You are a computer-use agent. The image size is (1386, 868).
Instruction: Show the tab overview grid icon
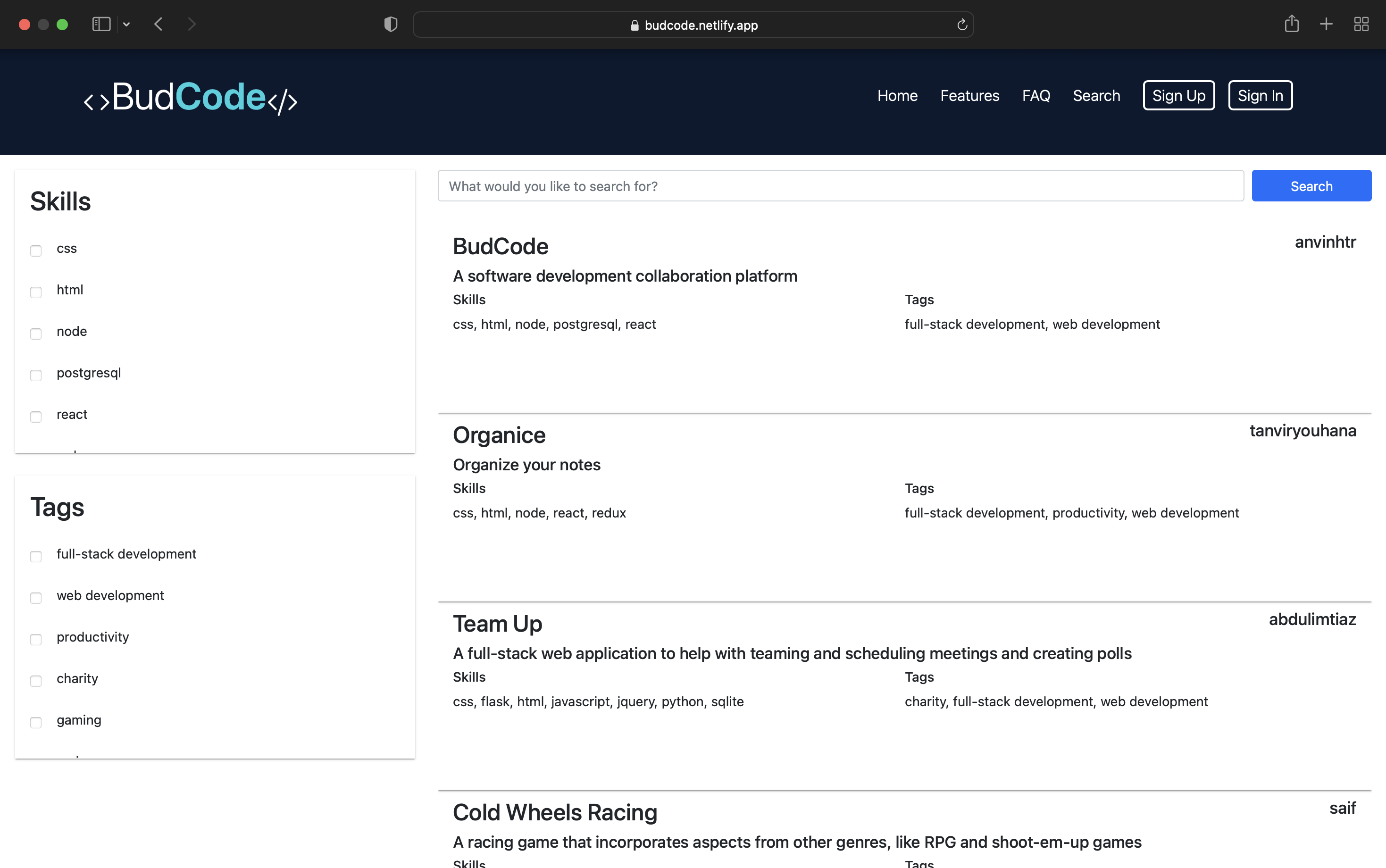coord(1361,24)
